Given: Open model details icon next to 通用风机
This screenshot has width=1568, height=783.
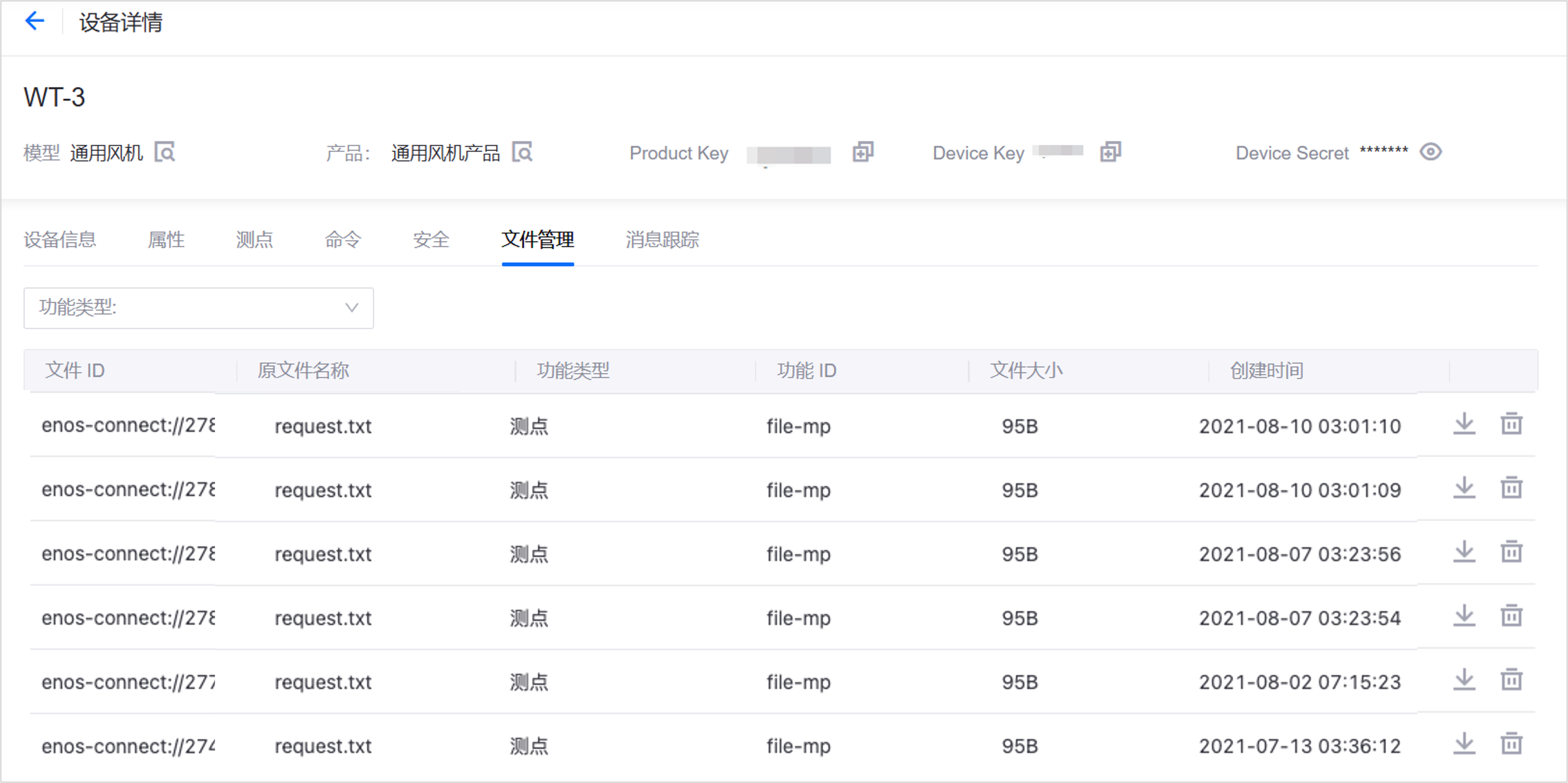Looking at the screenshot, I should click(164, 152).
